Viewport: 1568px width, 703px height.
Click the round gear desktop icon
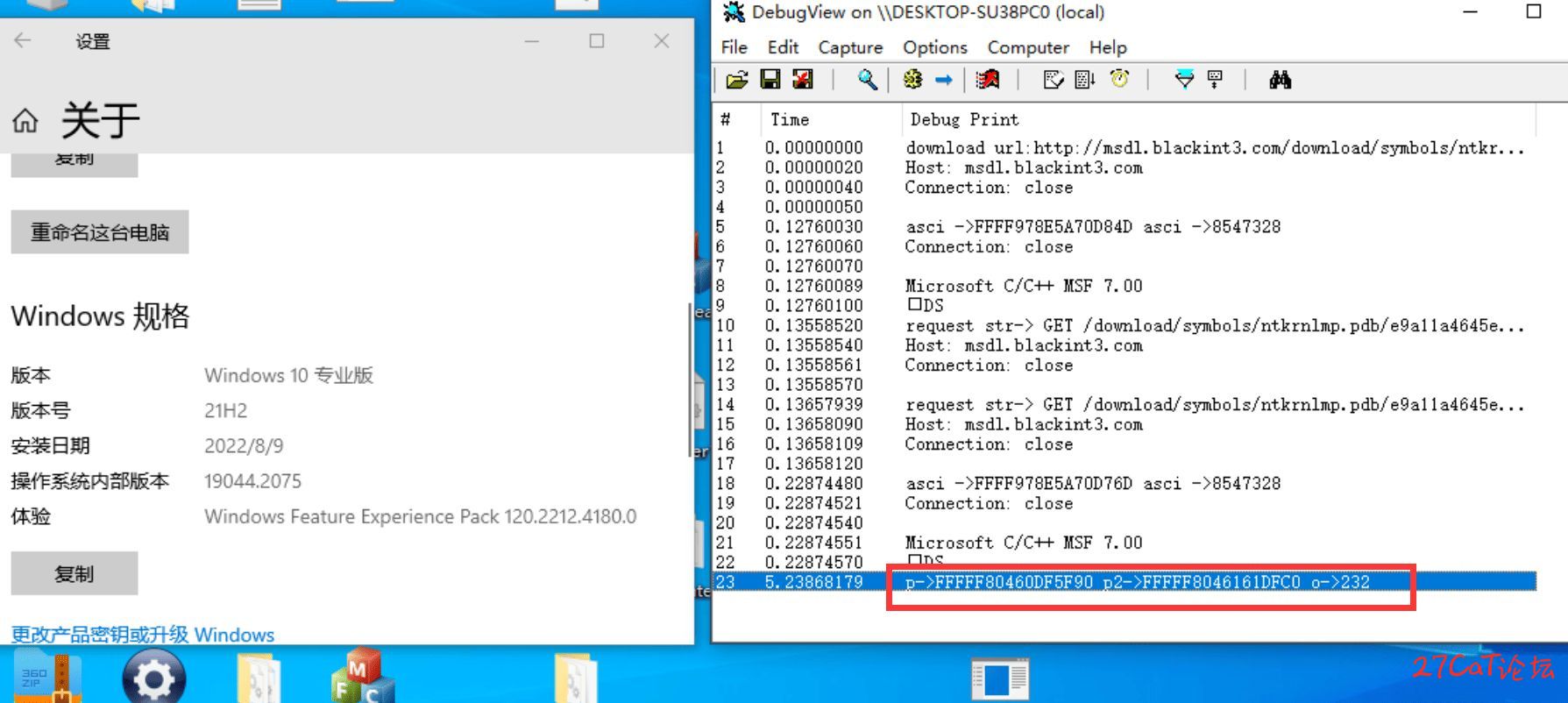(153, 678)
